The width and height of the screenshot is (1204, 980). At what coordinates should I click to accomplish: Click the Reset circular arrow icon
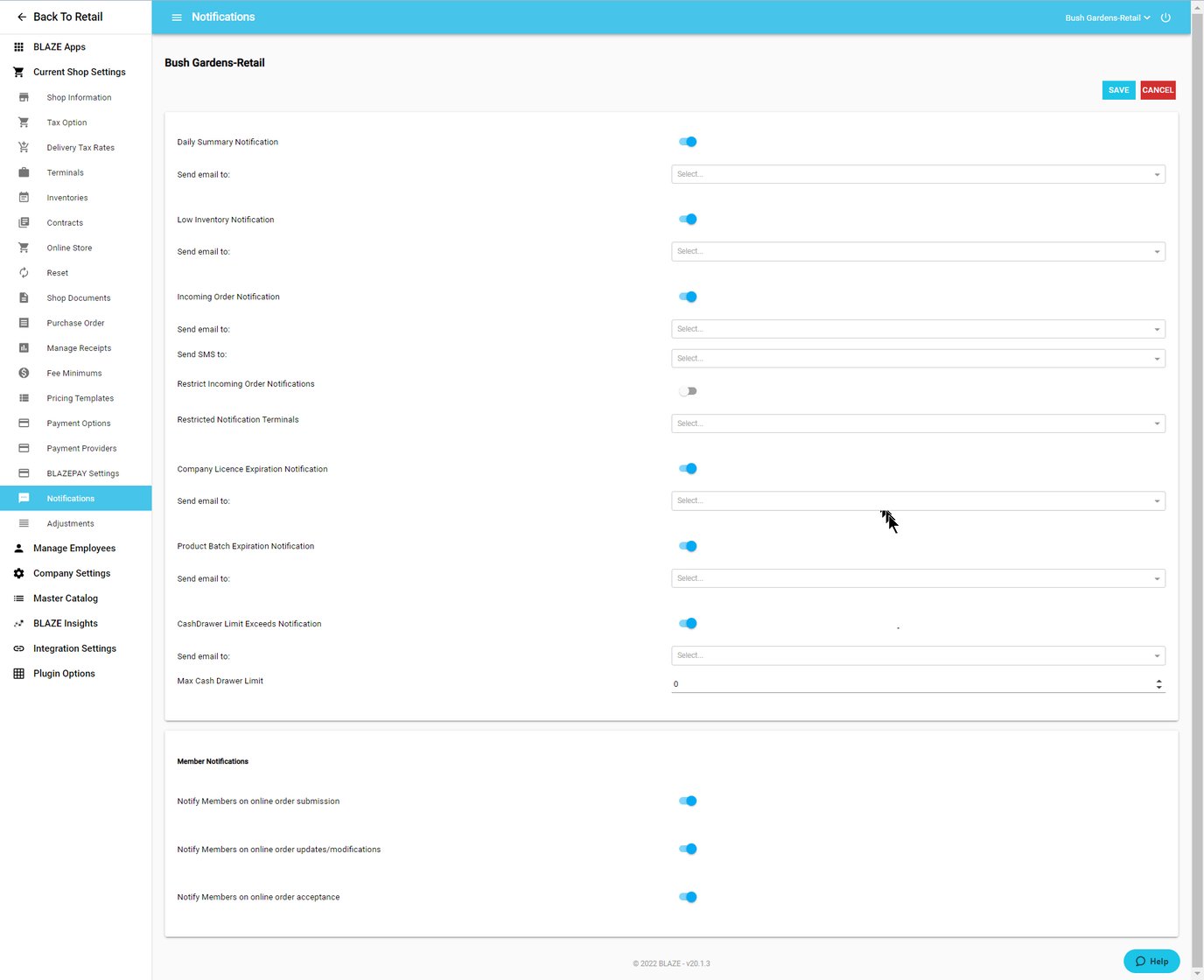click(x=24, y=272)
